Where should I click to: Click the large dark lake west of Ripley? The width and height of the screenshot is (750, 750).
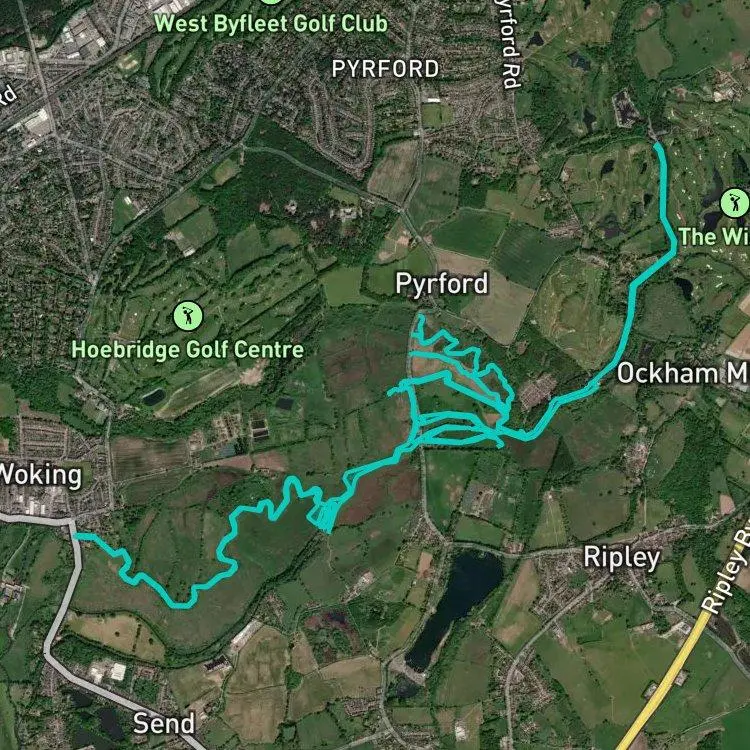click(x=455, y=608)
